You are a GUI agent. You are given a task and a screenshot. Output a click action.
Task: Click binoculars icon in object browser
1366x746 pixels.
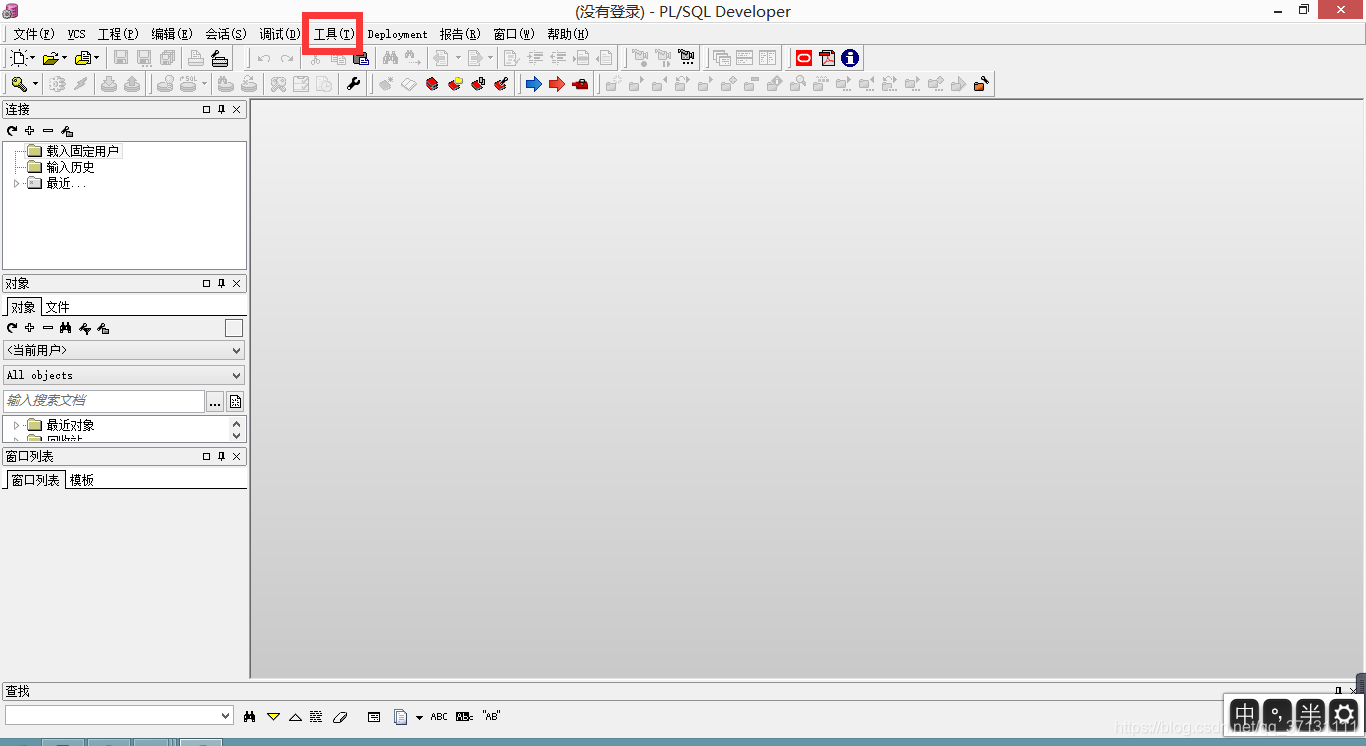point(66,328)
